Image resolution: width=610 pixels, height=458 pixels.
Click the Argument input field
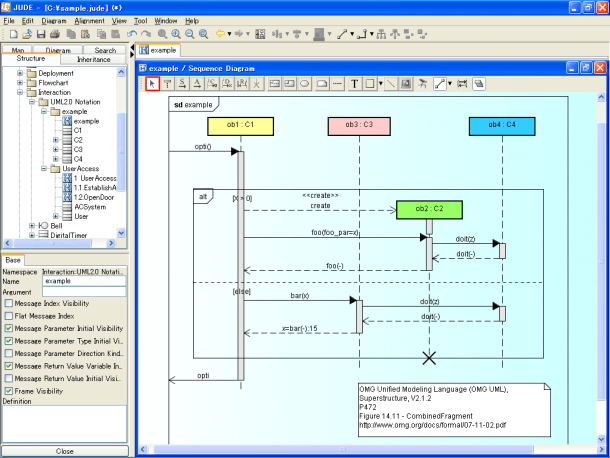pos(84,292)
